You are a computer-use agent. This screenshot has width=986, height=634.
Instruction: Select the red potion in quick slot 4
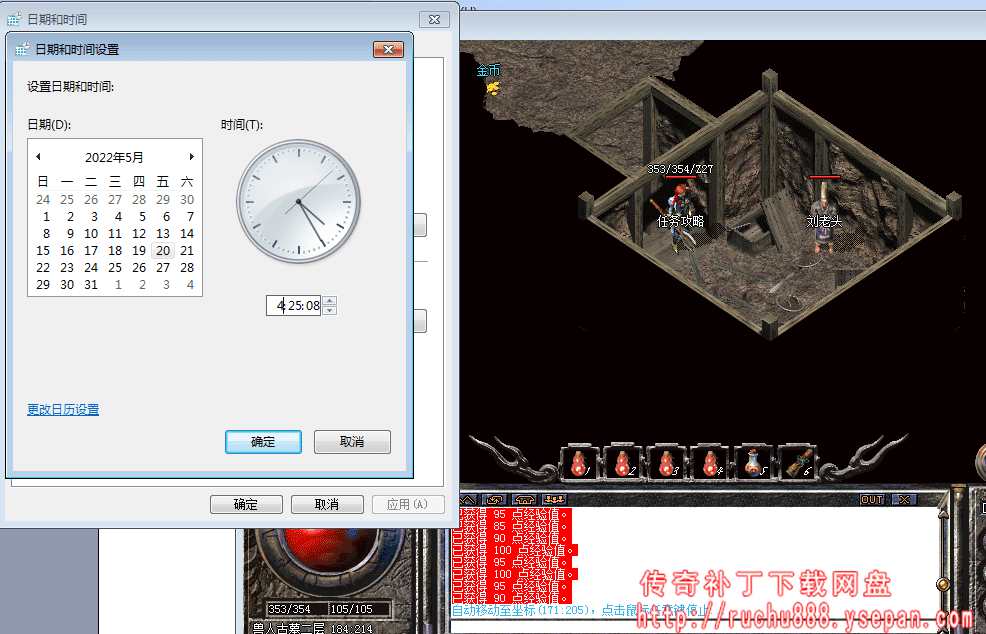(x=709, y=464)
